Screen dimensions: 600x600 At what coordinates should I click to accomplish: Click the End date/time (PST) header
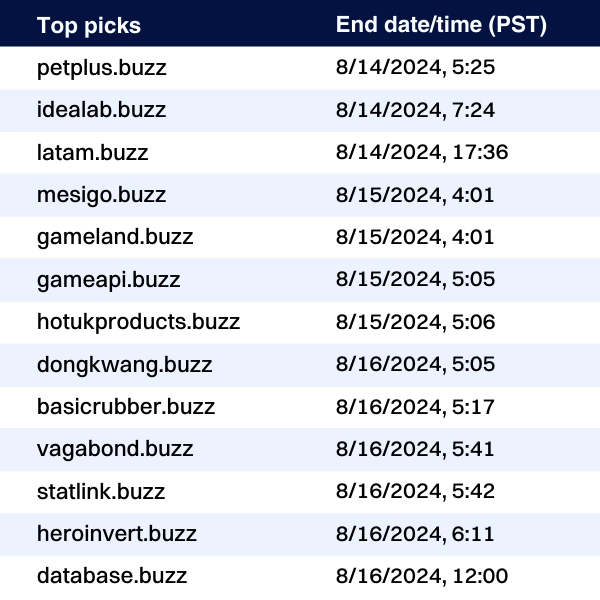coord(441,25)
